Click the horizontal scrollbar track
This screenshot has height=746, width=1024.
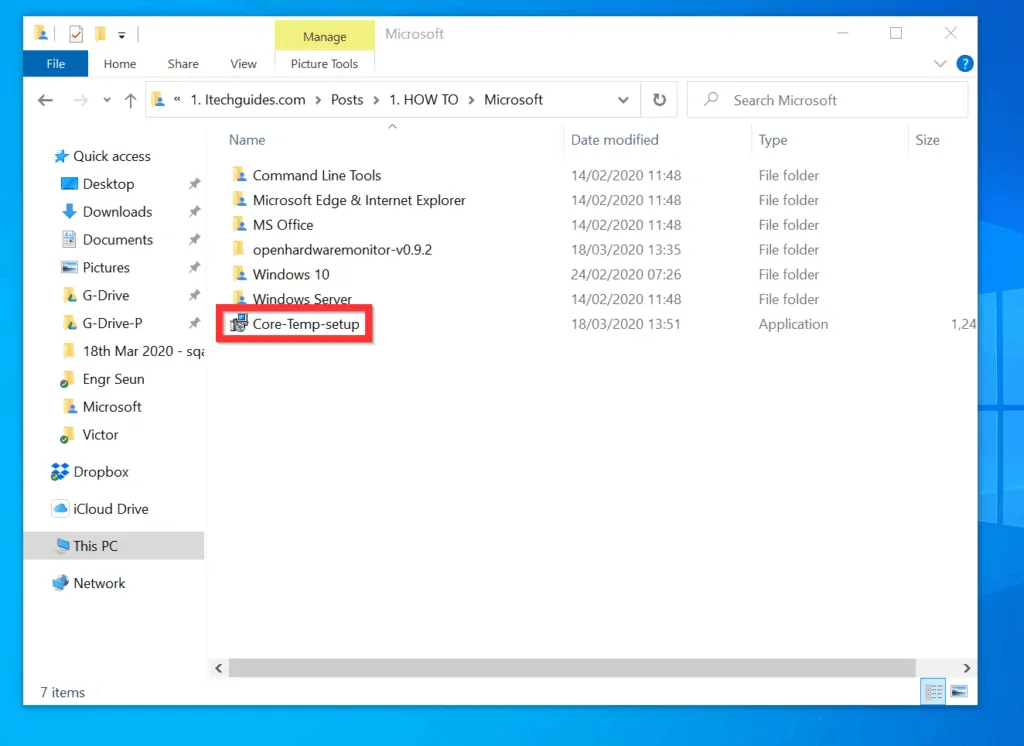pos(570,668)
